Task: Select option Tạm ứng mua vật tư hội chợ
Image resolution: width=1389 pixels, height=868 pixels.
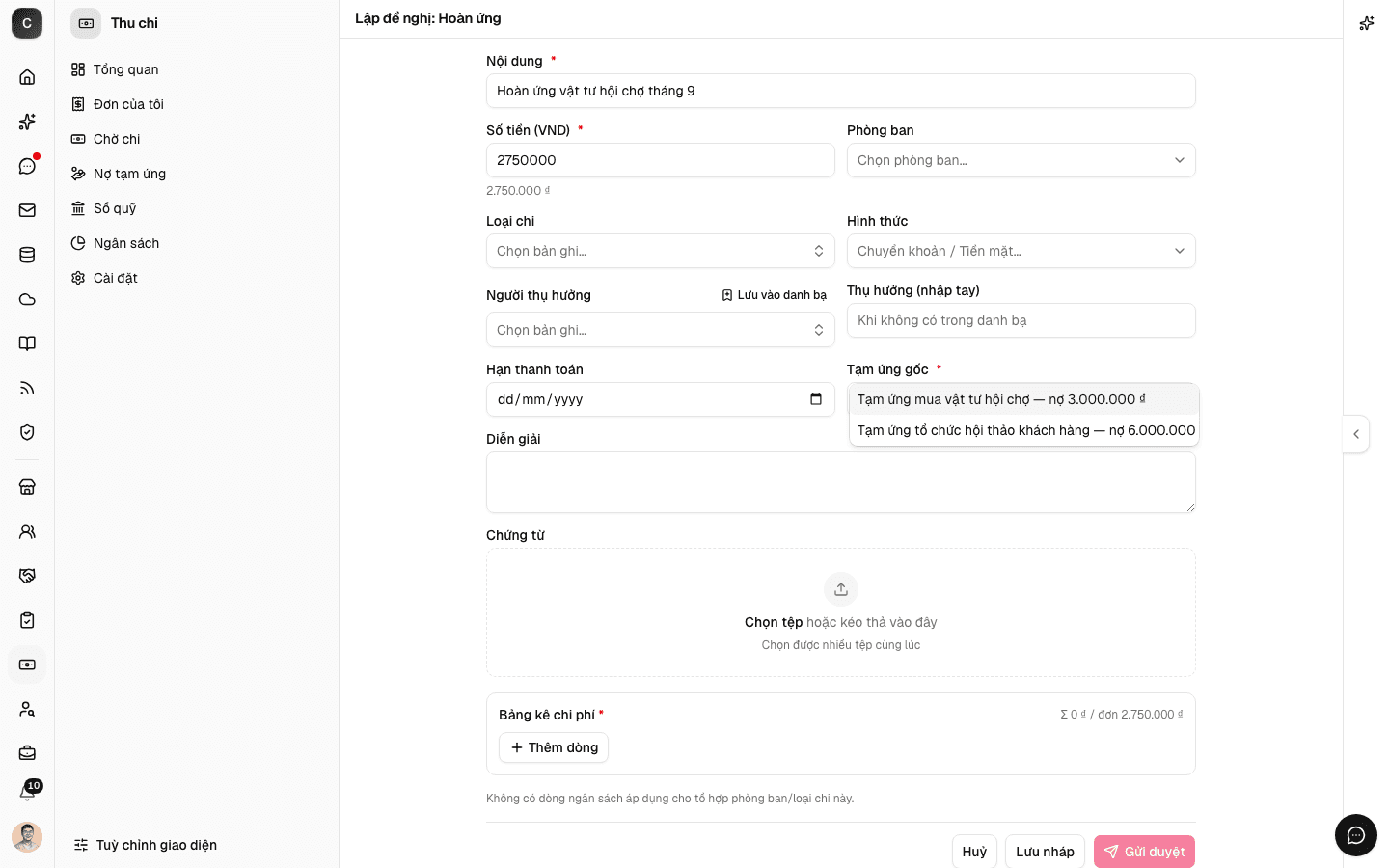Action: pyautogui.click(x=1024, y=399)
